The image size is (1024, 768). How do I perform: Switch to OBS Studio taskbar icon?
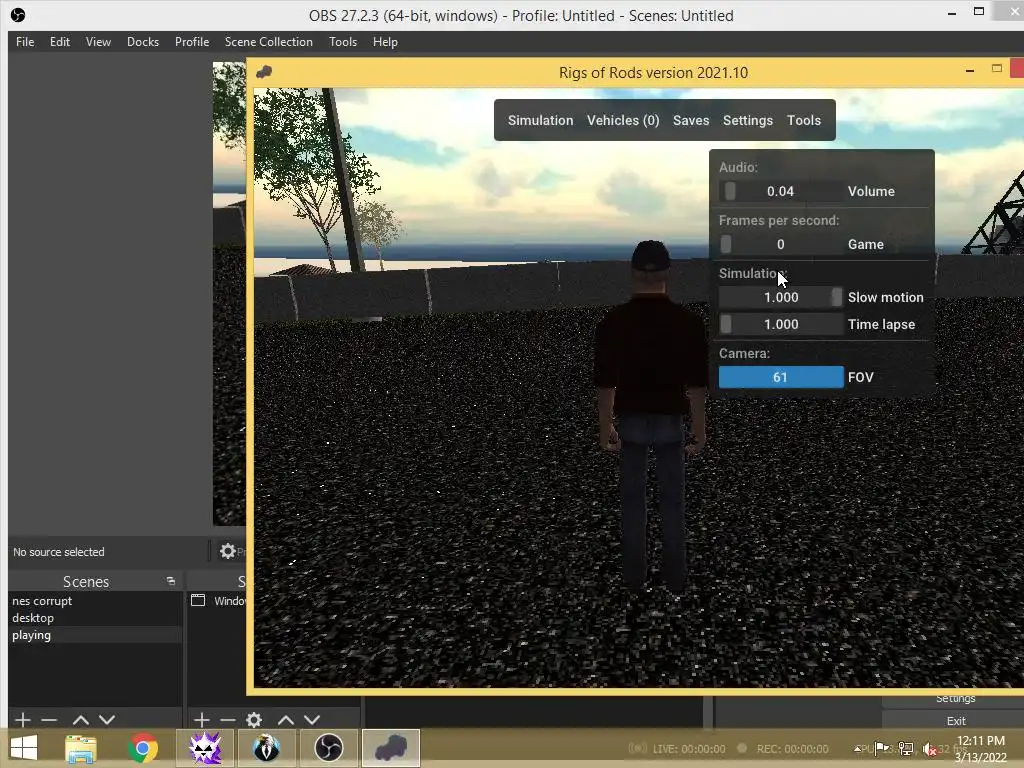[x=328, y=748]
